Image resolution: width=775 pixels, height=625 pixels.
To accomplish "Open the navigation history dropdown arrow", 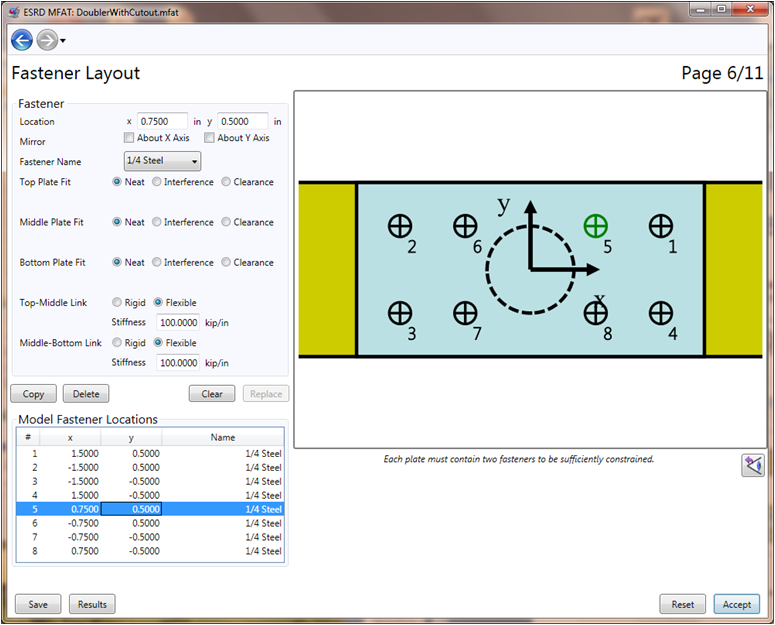I will (63, 41).
